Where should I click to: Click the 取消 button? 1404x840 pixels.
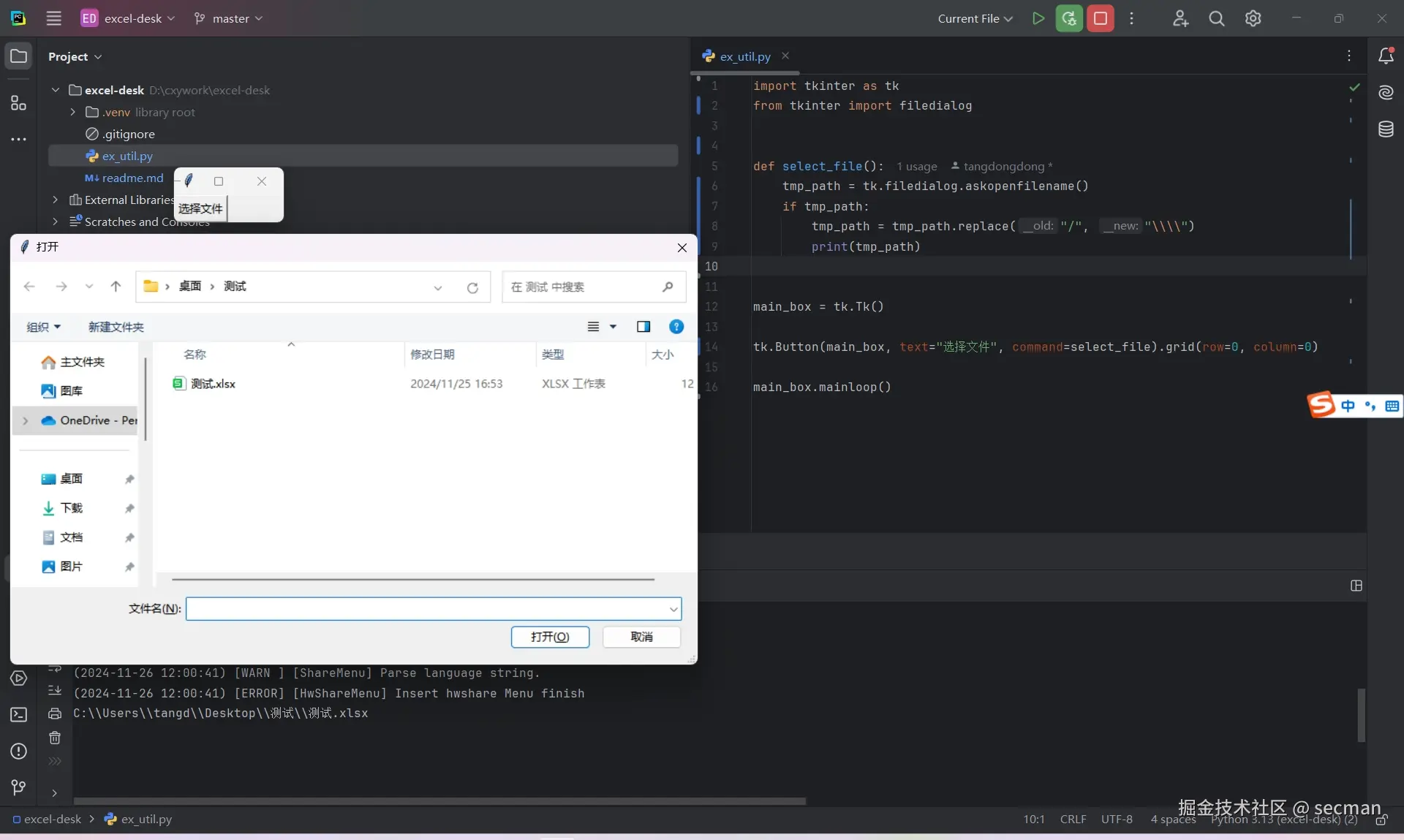[641, 637]
